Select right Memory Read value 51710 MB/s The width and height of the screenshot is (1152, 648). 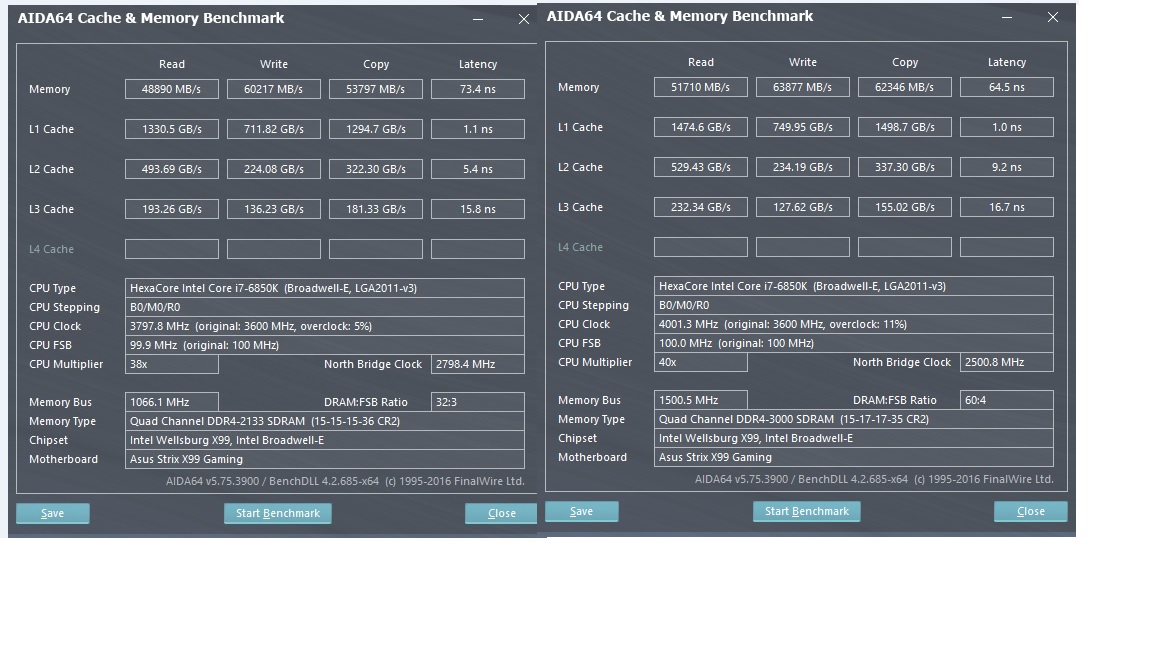701,87
